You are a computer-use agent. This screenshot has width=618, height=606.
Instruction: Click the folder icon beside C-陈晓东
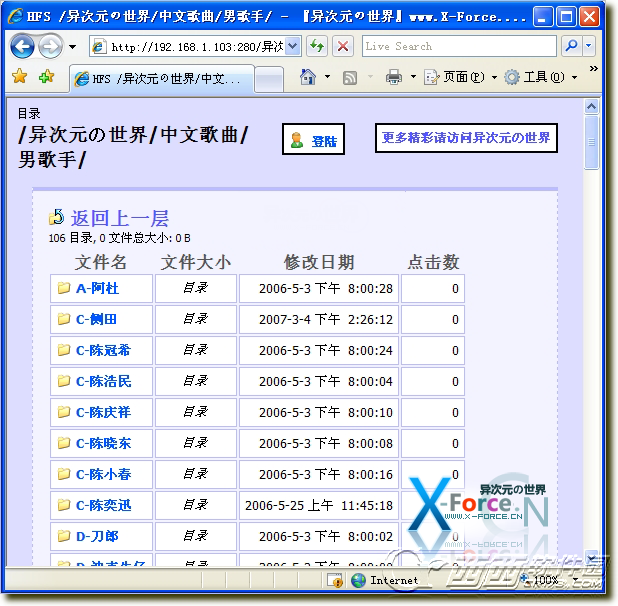(64, 443)
